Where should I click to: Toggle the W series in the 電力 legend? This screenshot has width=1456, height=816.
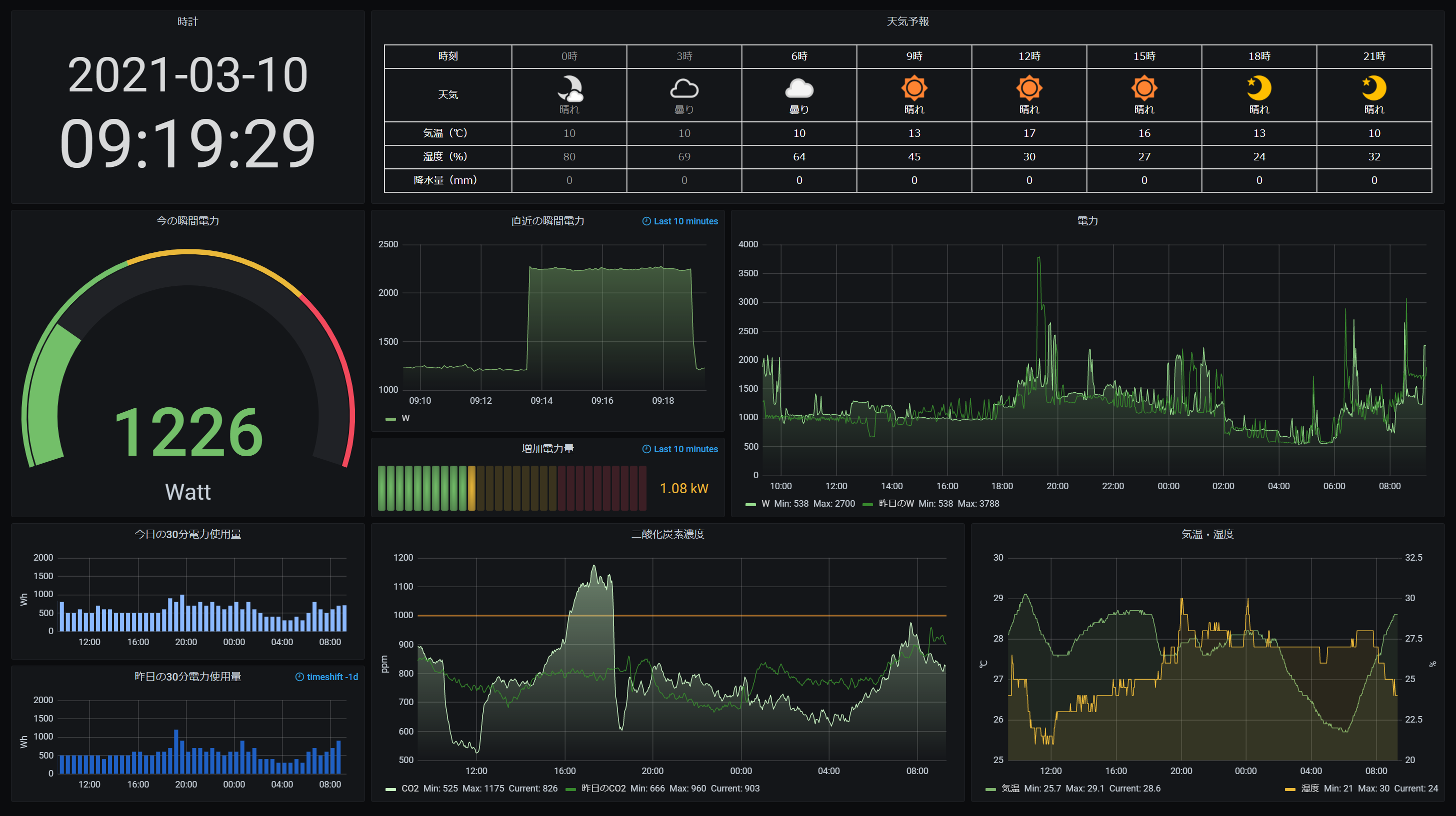coord(766,503)
